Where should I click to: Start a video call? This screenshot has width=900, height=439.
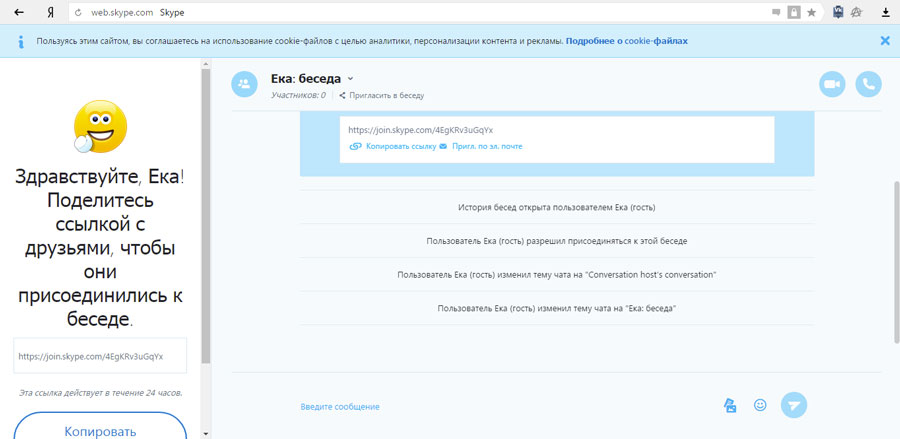(832, 84)
